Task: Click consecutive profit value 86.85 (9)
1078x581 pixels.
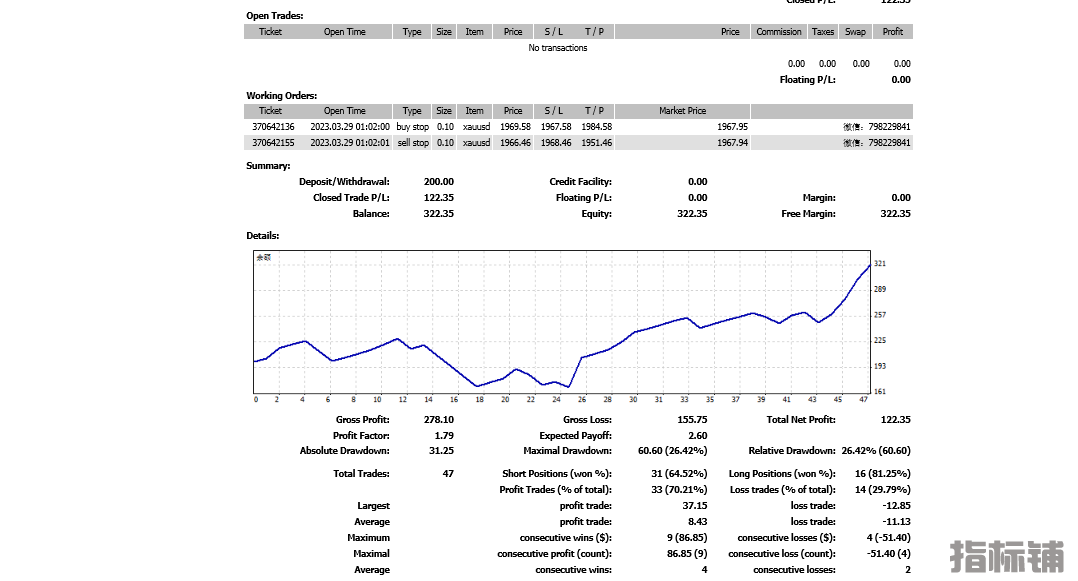Action: 687,553
